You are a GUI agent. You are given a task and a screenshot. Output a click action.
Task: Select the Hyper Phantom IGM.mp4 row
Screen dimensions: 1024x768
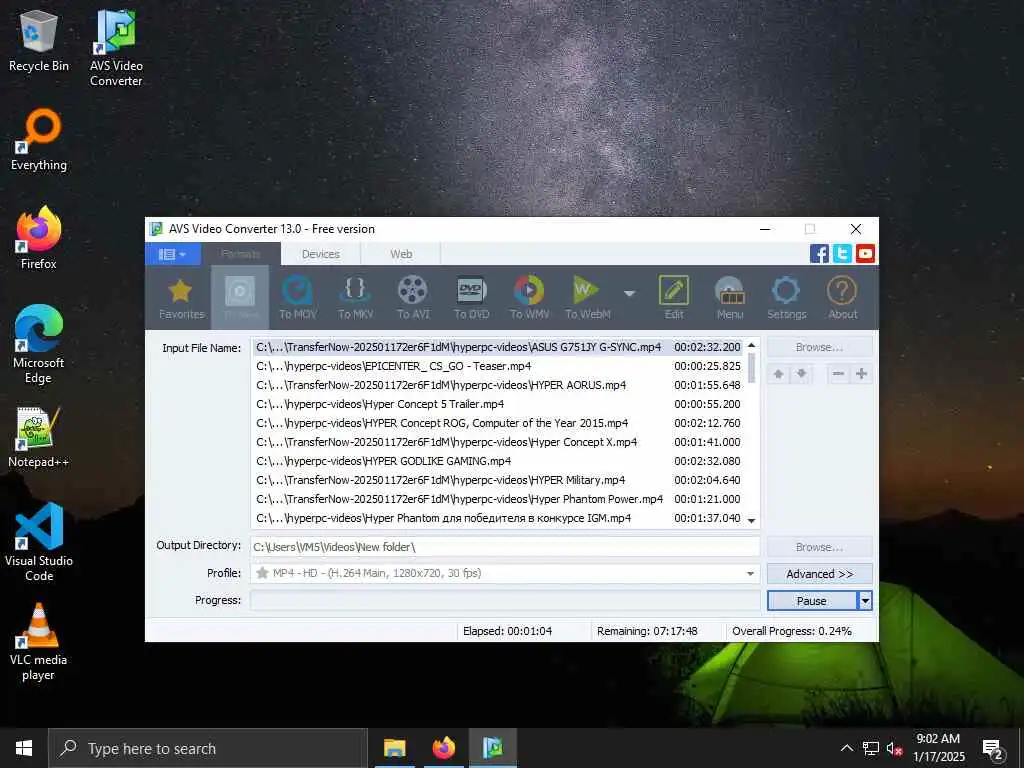[498, 518]
